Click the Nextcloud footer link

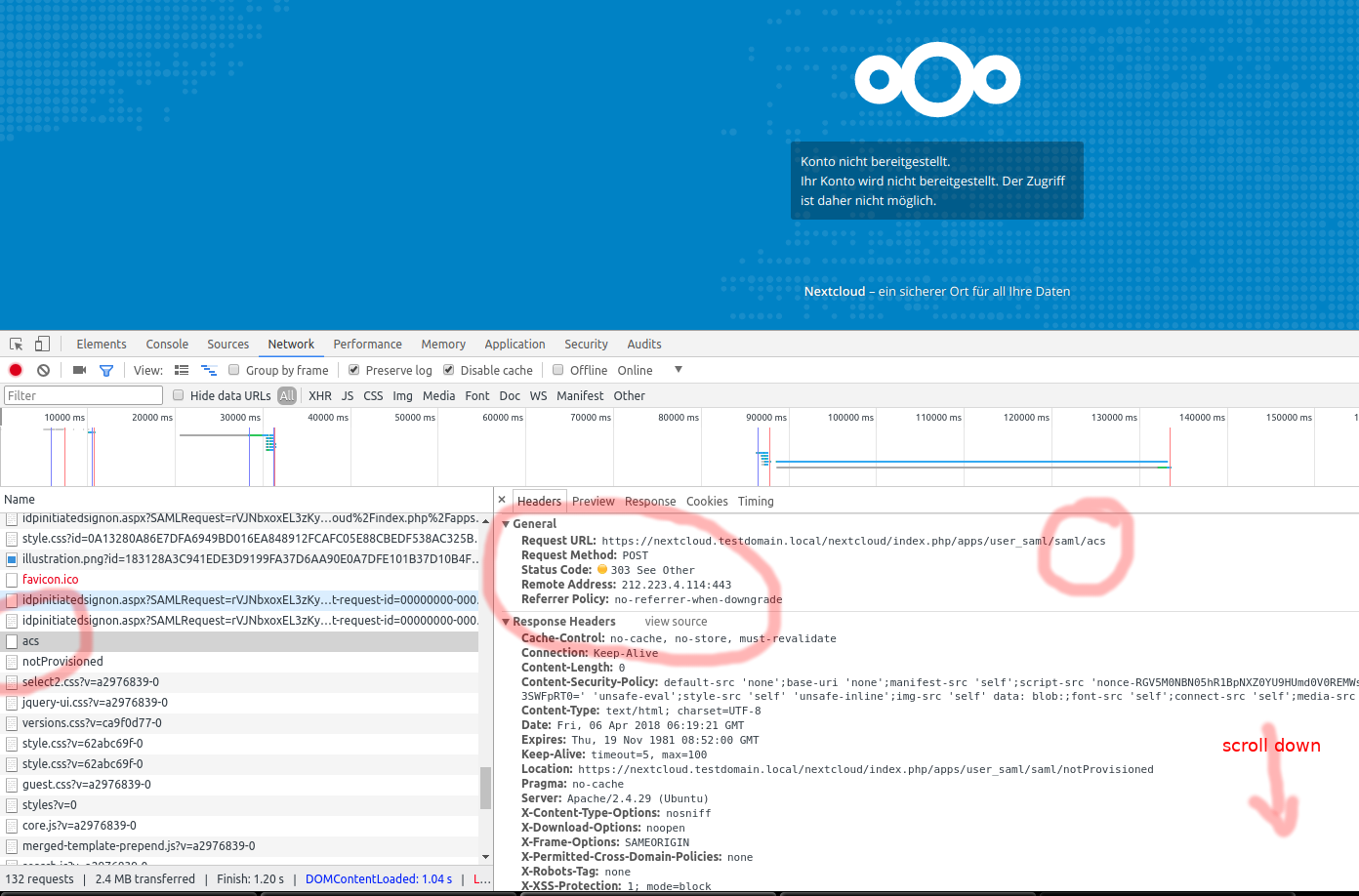pyautogui.click(x=835, y=291)
